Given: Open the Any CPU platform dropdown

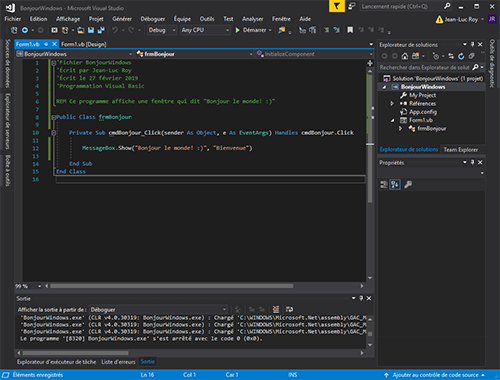Looking at the screenshot, I should 205,30.
